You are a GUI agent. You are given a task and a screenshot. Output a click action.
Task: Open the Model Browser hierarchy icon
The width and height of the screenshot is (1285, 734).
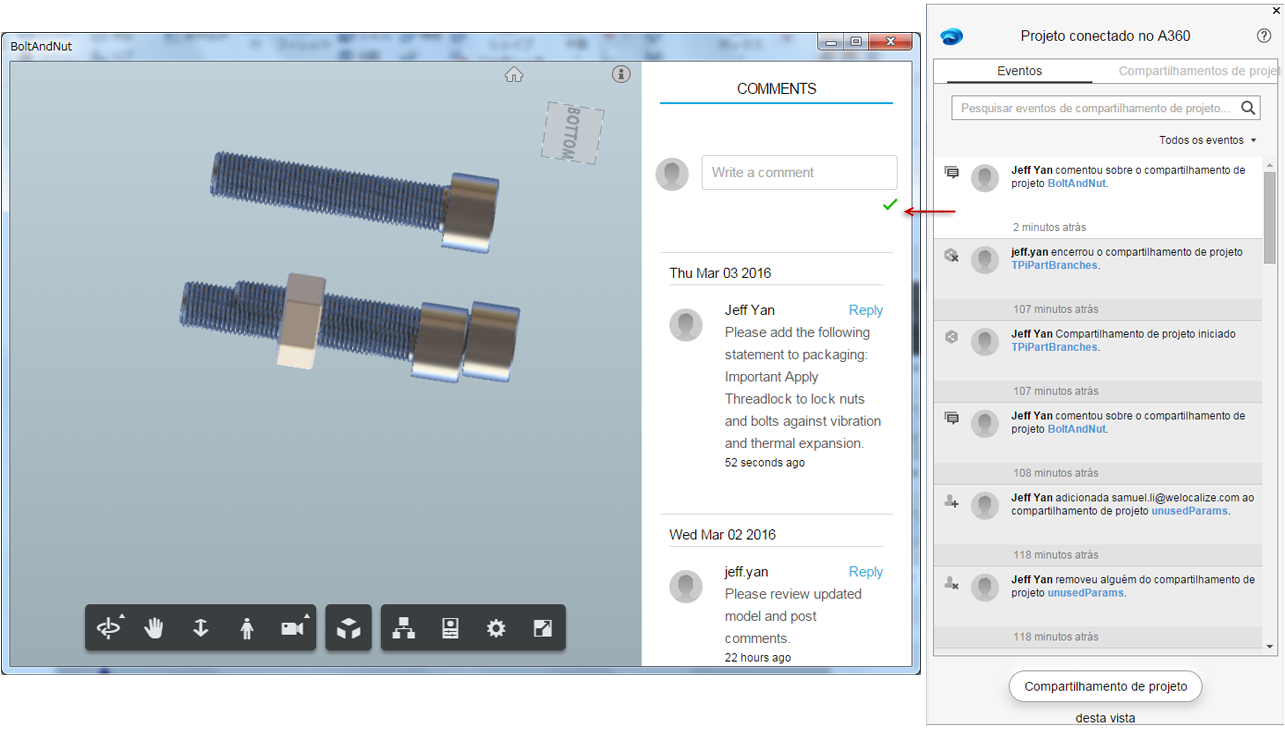pos(404,628)
